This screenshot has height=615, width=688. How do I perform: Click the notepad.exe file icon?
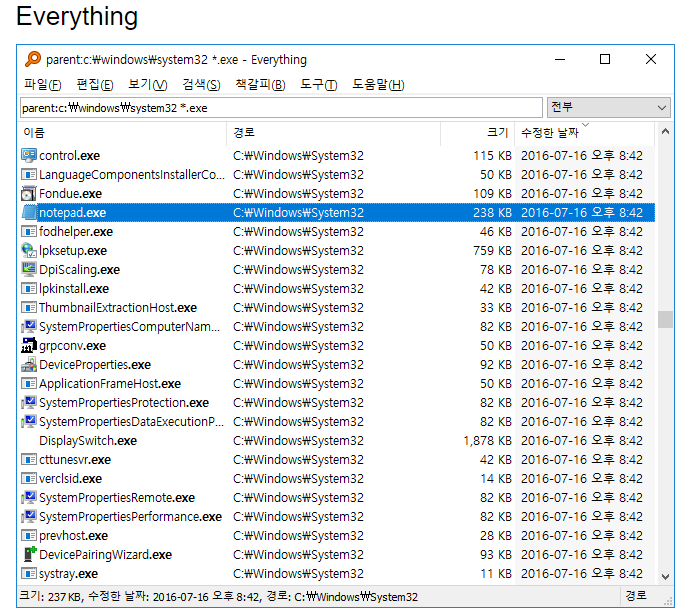click(29, 213)
